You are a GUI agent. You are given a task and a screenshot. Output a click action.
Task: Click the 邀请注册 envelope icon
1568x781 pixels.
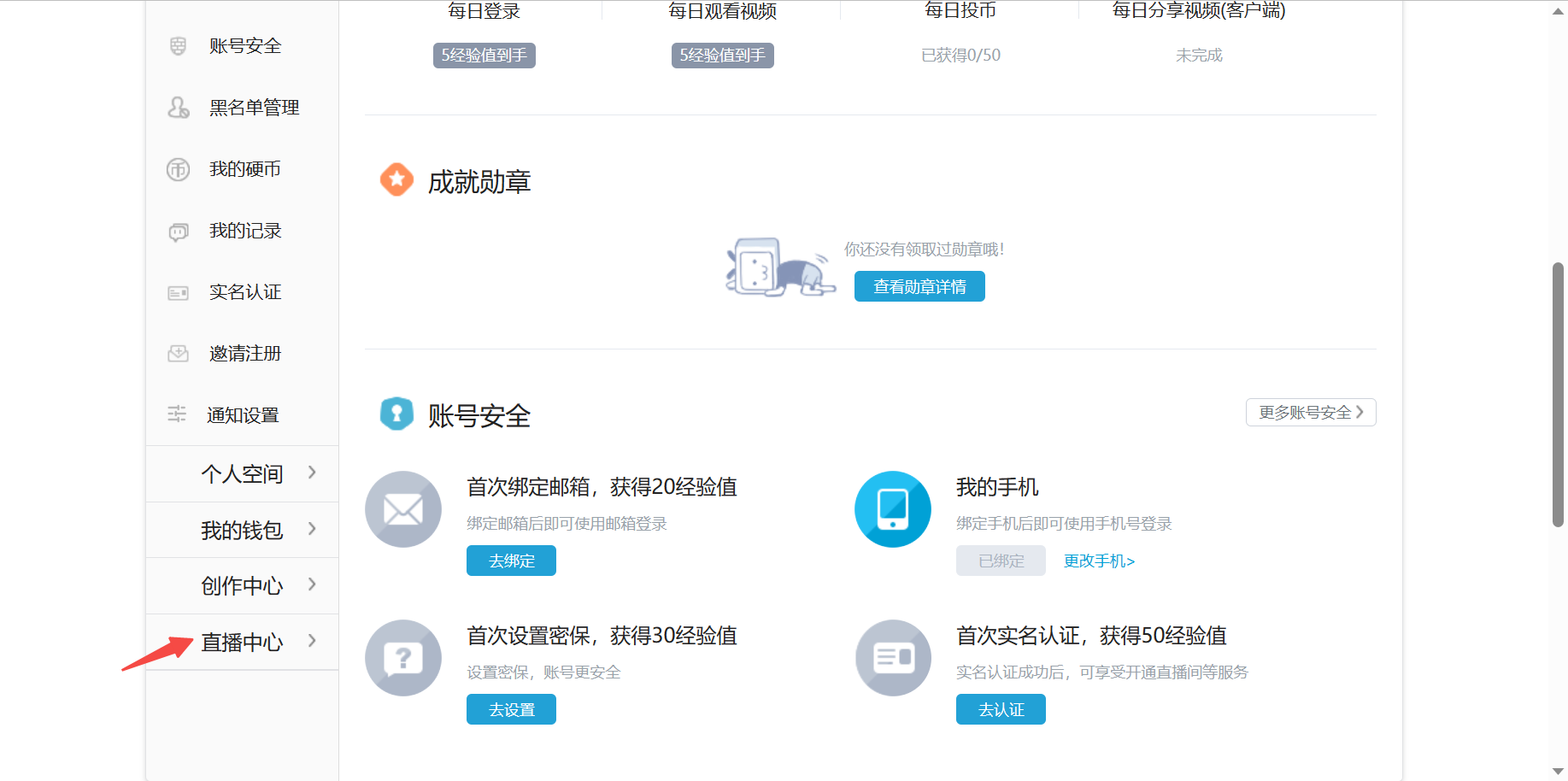tap(178, 353)
